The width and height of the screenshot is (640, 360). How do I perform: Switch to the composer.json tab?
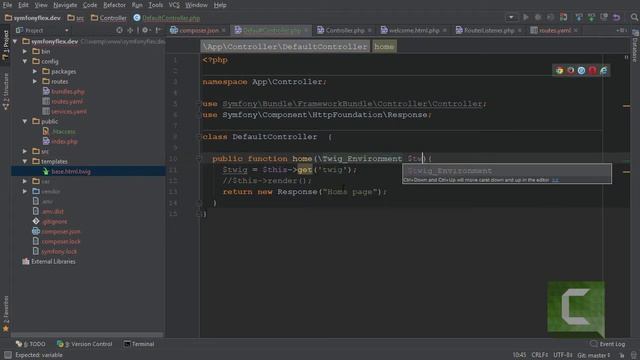(199, 31)
